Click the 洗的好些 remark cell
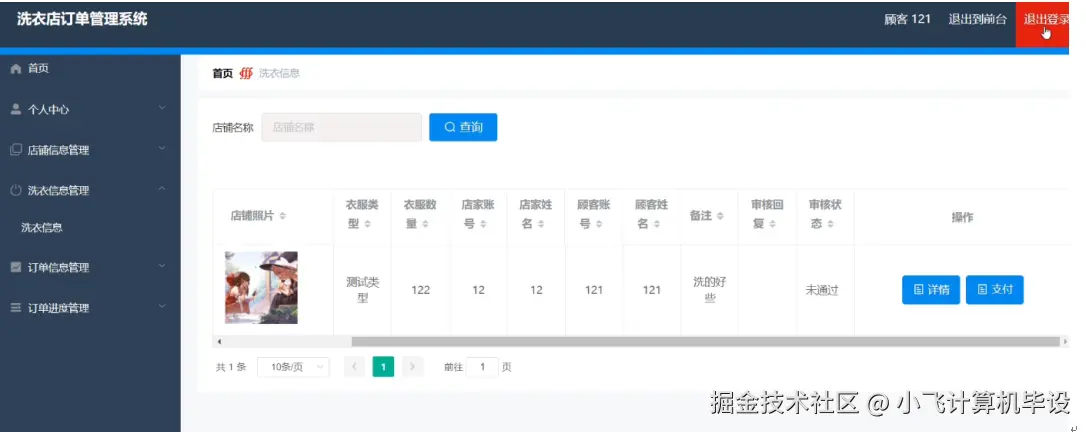The width and height of the screenshot is (1086, 432). 709,290
